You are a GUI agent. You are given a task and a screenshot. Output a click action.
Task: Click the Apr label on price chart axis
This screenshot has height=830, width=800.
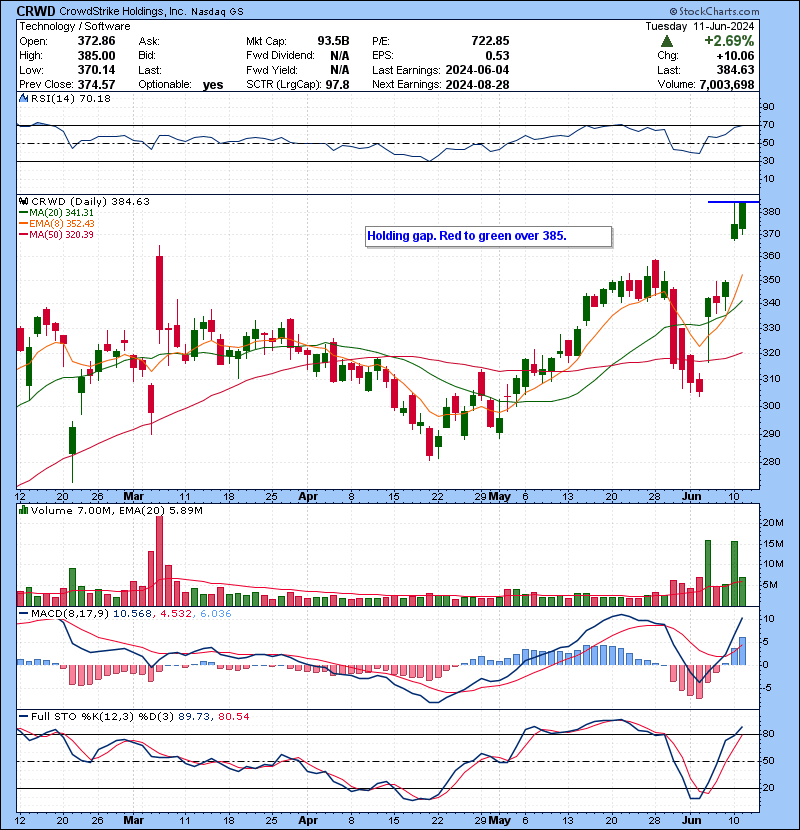[x=308, y=496]
